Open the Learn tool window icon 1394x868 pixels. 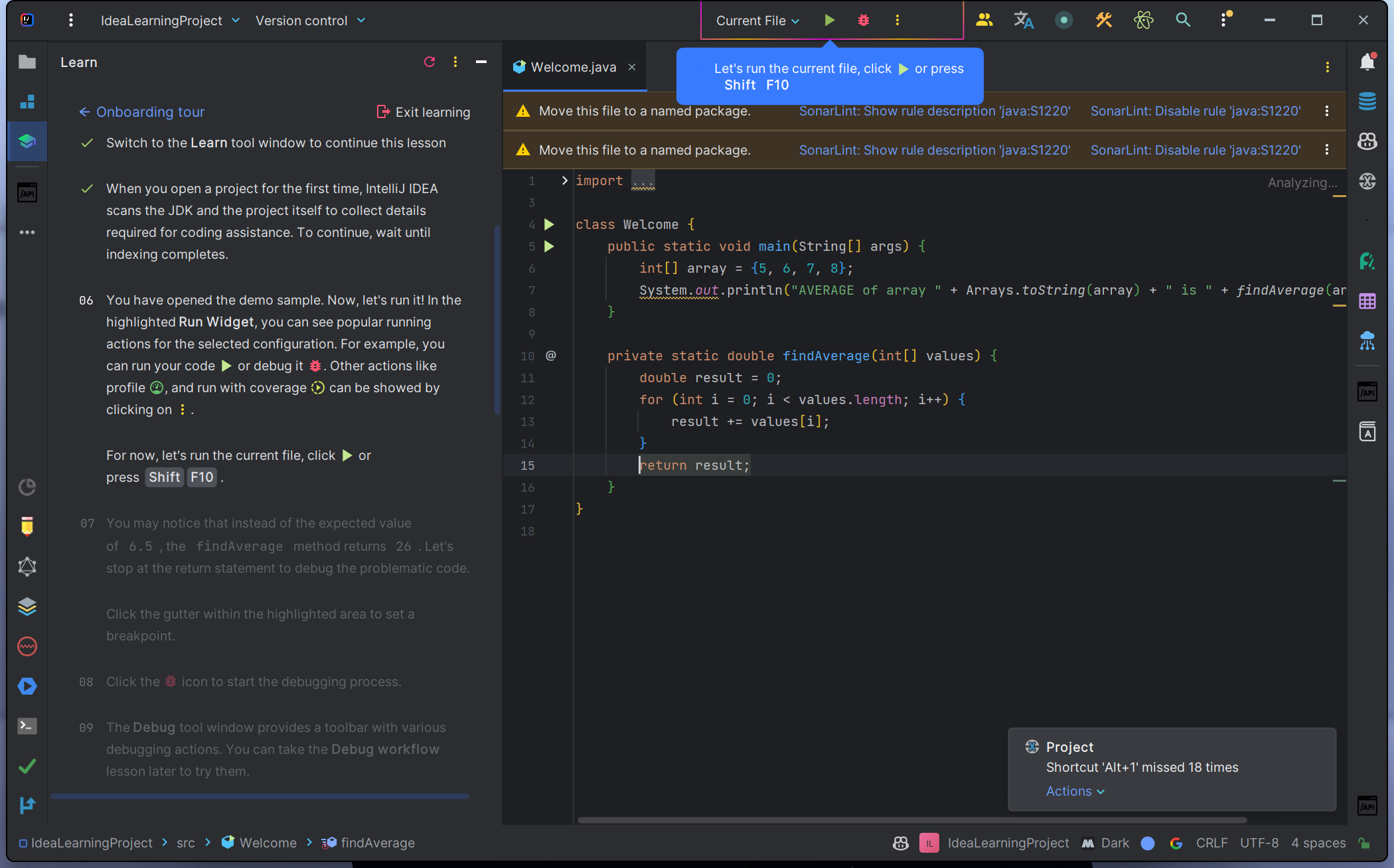[27, 141]
